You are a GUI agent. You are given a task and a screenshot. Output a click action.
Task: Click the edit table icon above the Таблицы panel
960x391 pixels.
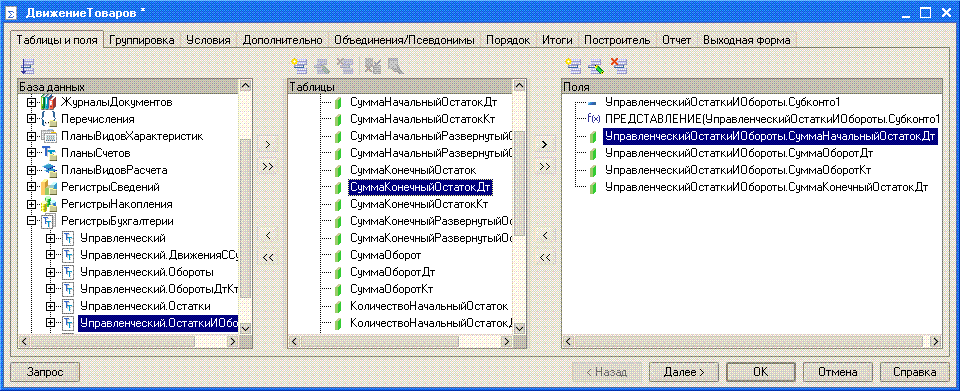pos(322,66)
